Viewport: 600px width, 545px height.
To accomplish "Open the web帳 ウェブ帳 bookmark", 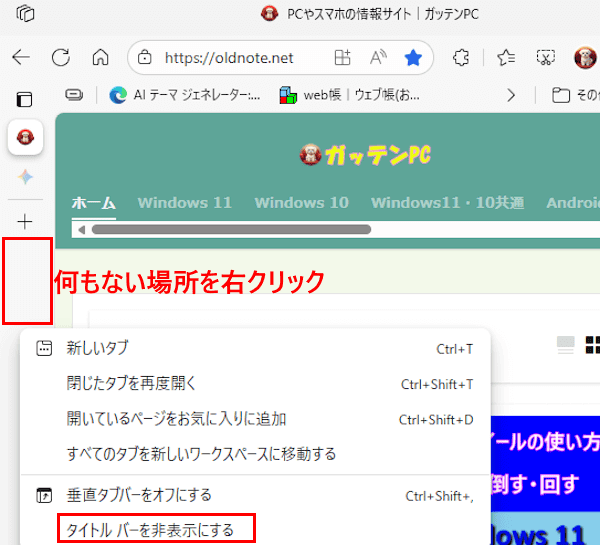I will click(350, 95).
